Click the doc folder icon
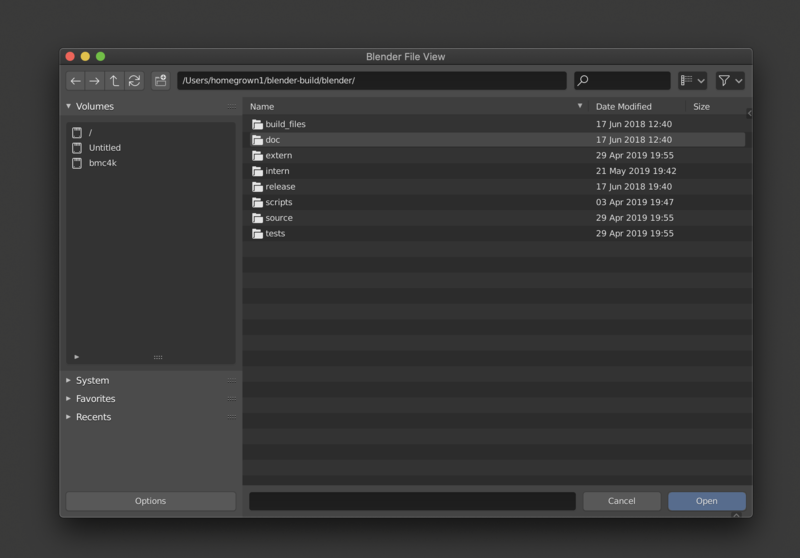Screen dimensions: 800x558 pos(257,140)
